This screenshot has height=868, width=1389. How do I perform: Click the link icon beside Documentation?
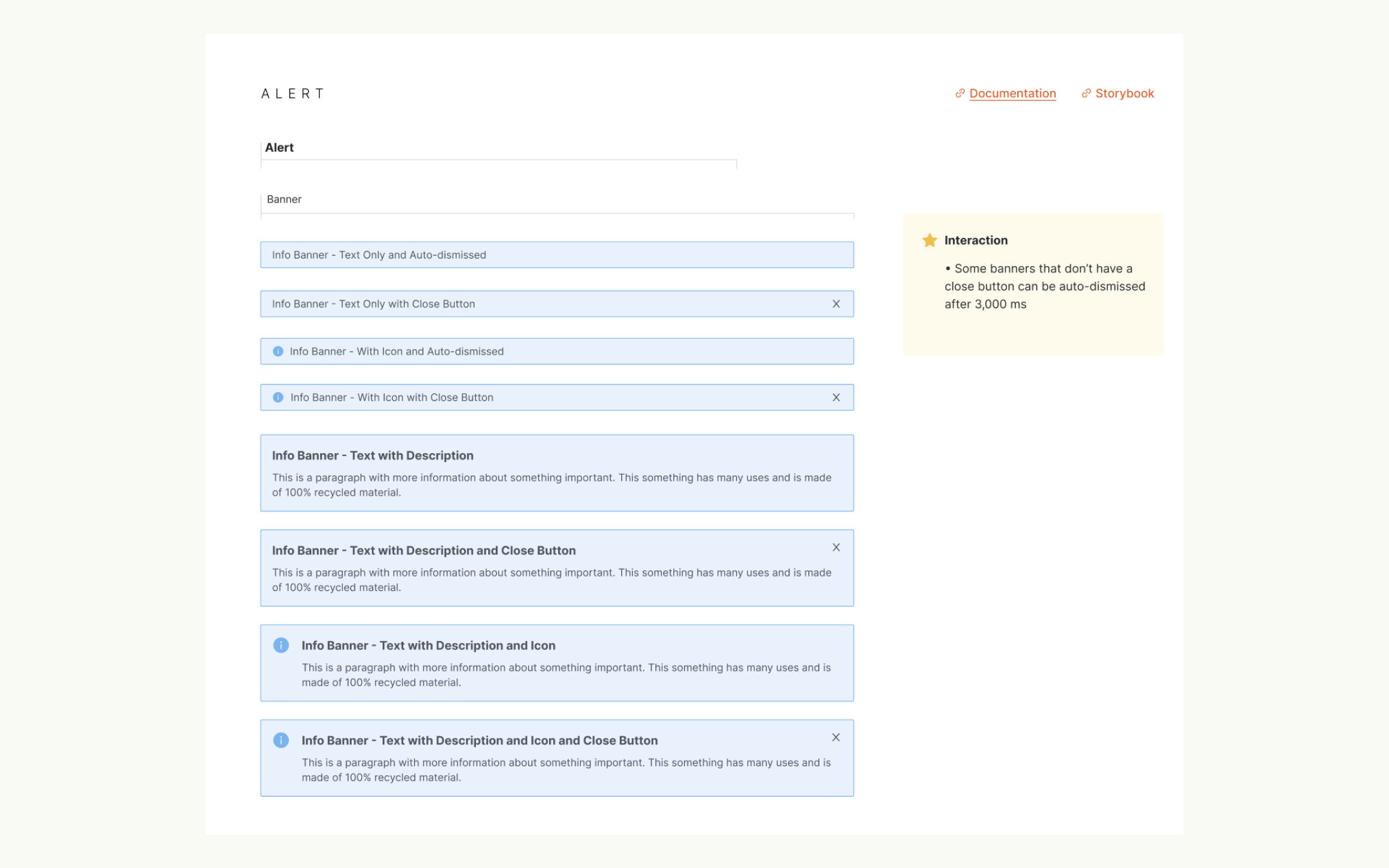pyautogui.click(x=959, y=93)
